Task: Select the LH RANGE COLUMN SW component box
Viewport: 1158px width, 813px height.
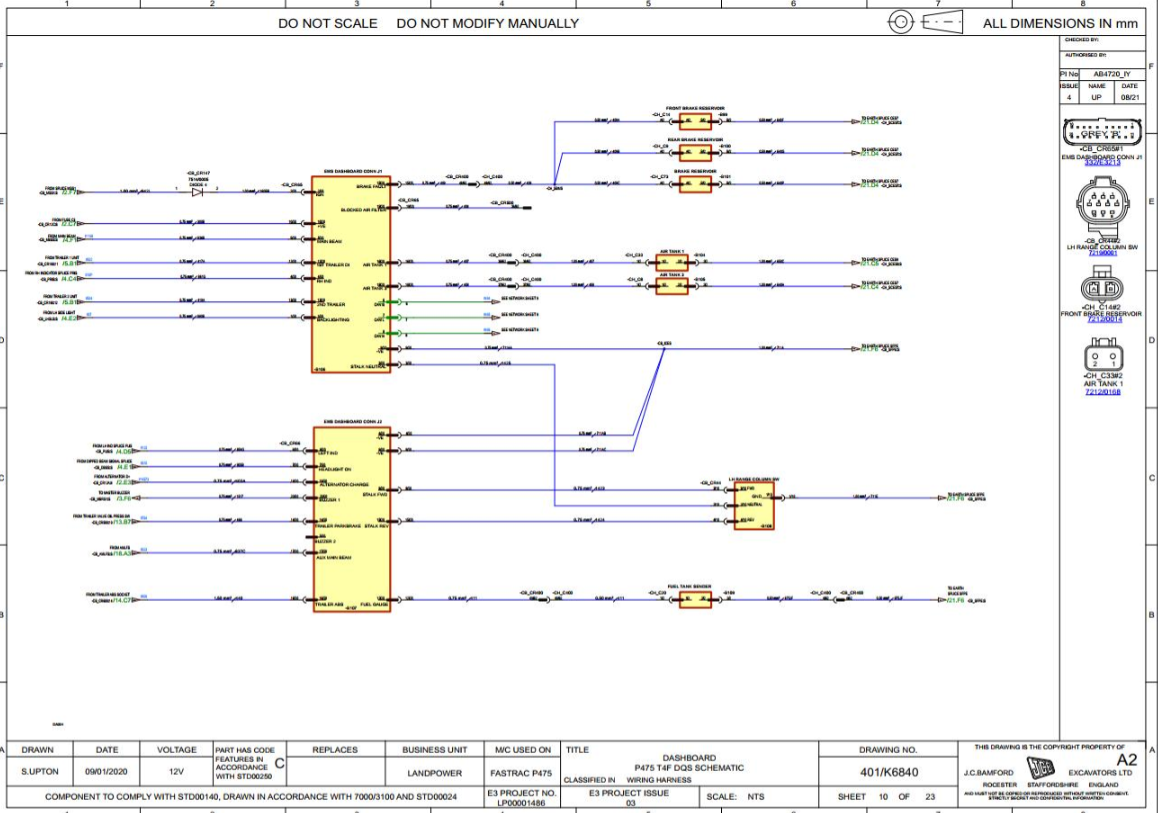Action: click(754, 506)
